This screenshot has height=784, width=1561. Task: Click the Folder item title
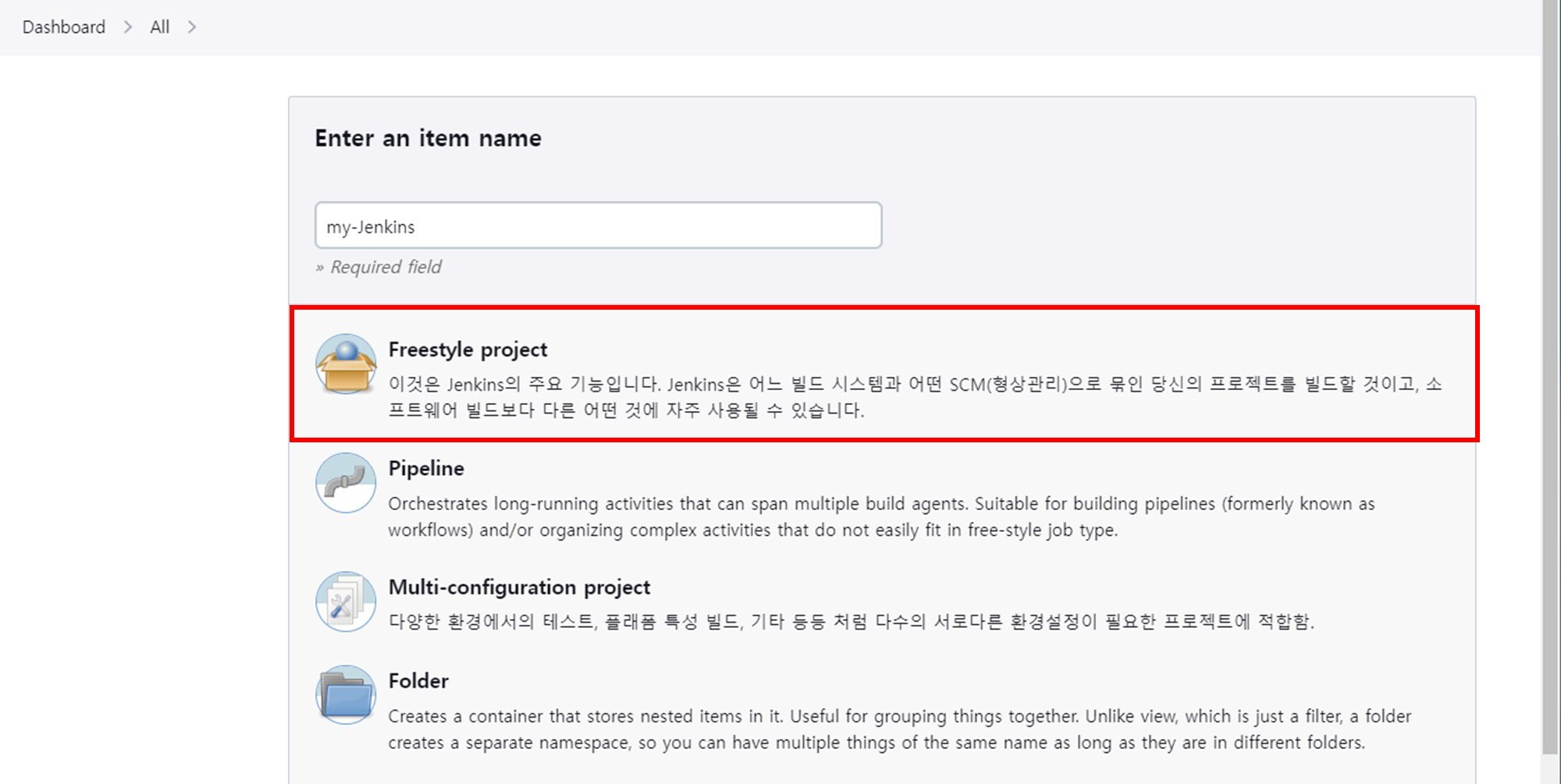click(x=418, y=681)
